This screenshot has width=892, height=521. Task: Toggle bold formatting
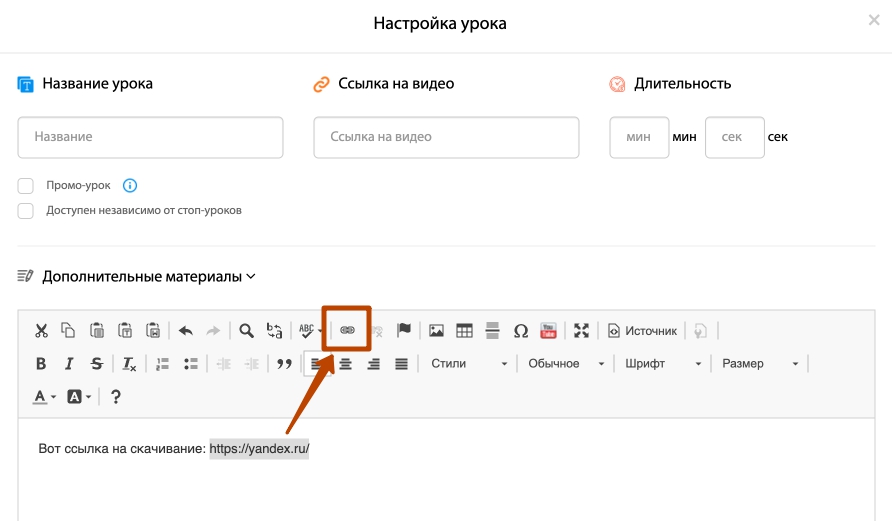41,363
